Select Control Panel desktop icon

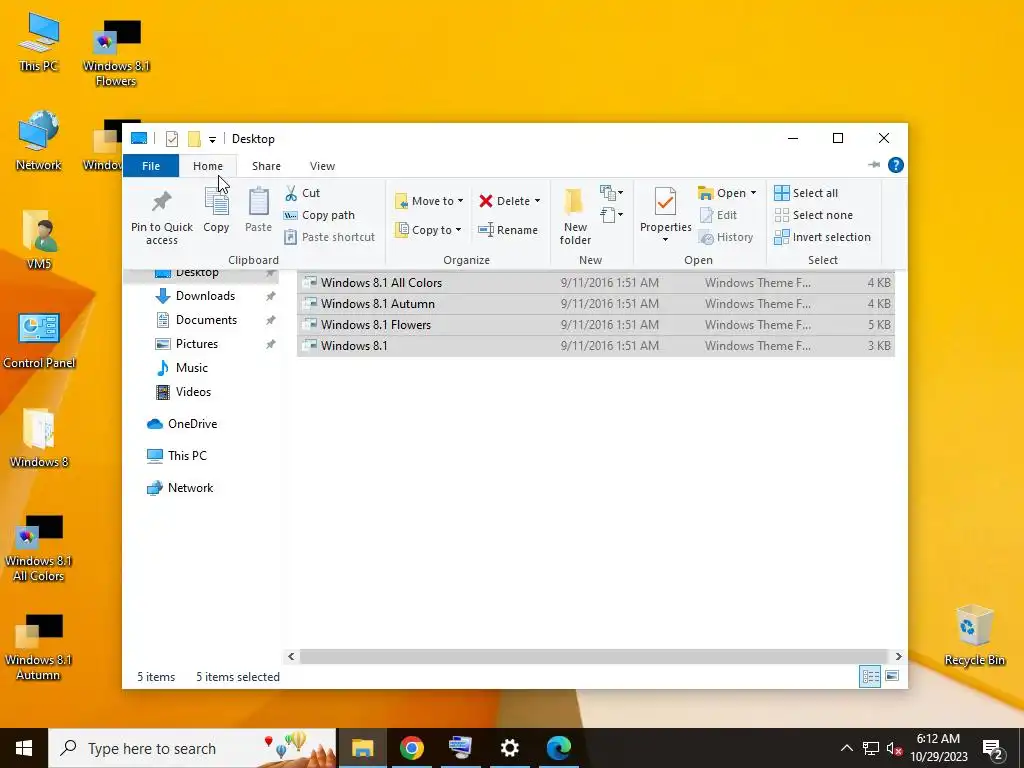click(x=39, y=341)
